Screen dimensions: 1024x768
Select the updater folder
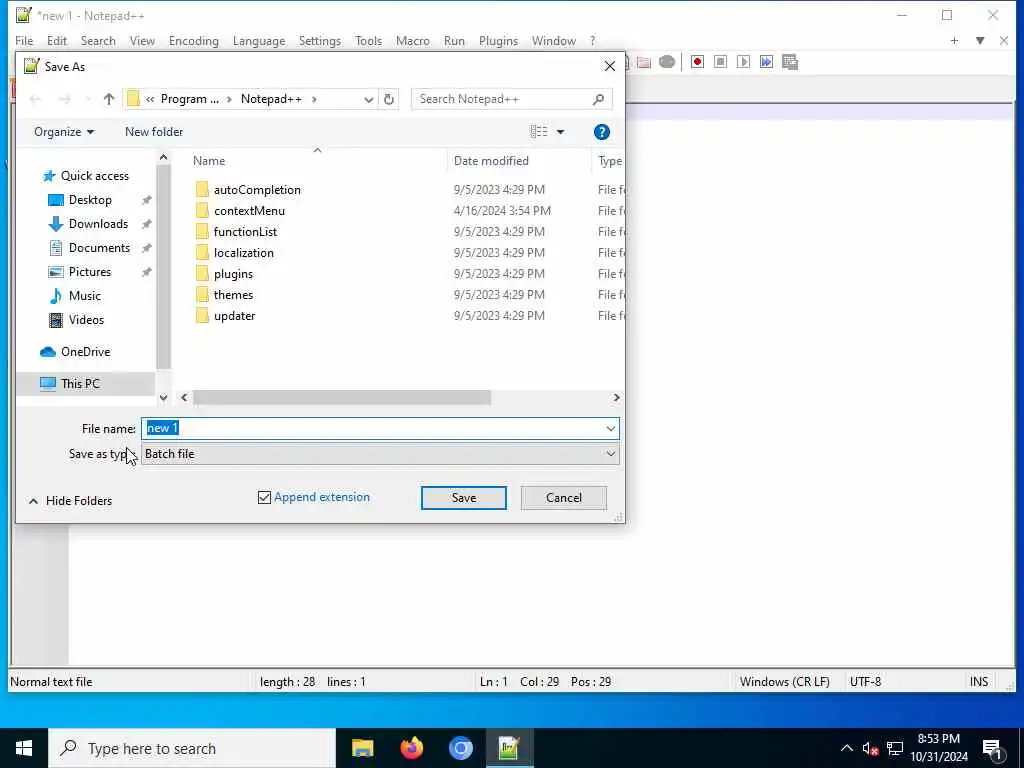[234, 315]
